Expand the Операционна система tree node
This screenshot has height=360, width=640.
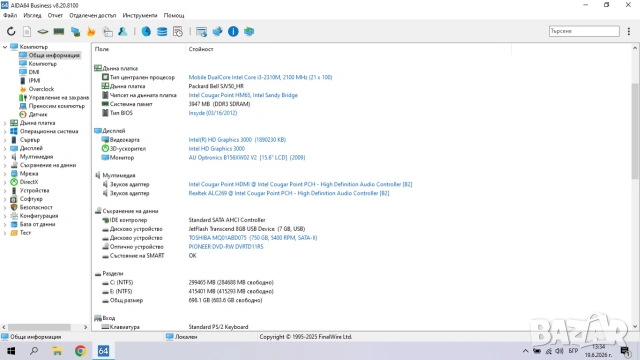tap(5, 131)
